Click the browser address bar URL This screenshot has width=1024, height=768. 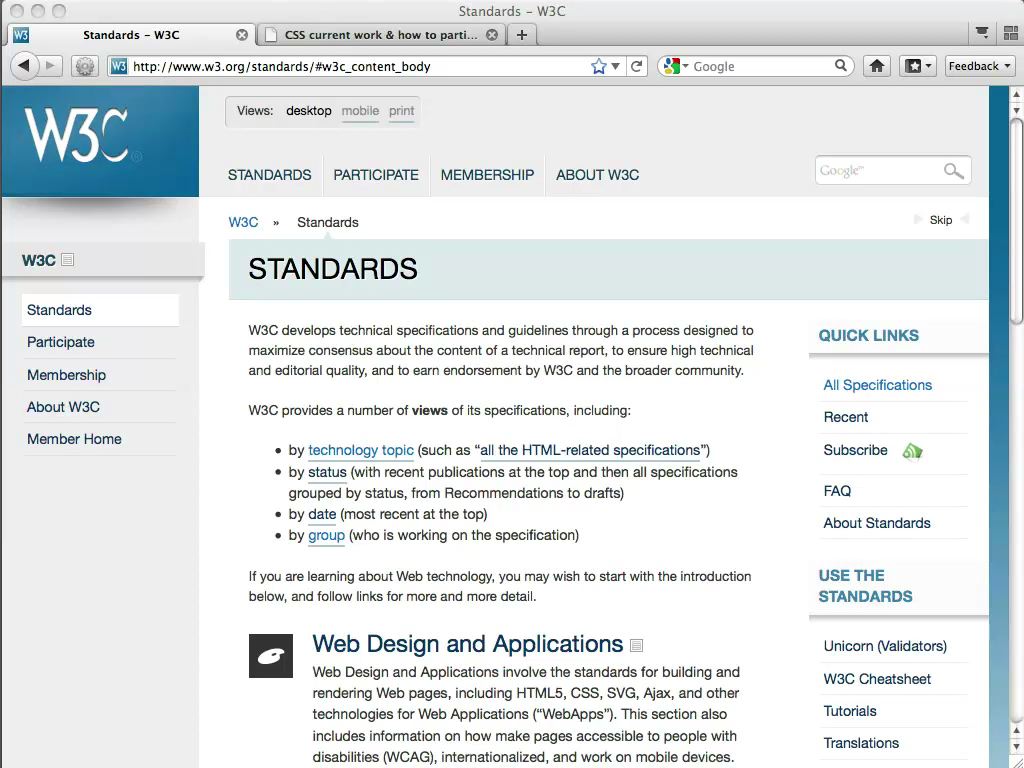coord(281,67)
